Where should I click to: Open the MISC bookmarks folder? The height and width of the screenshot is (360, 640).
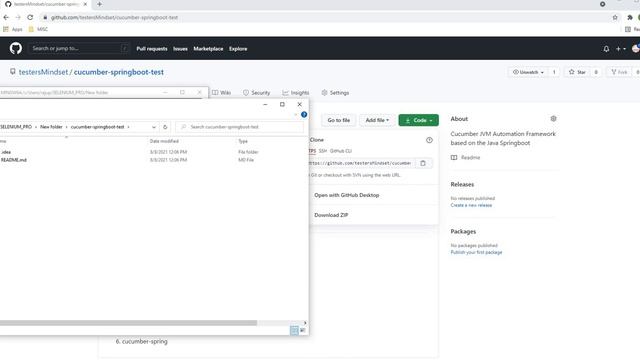coord(38,29)
